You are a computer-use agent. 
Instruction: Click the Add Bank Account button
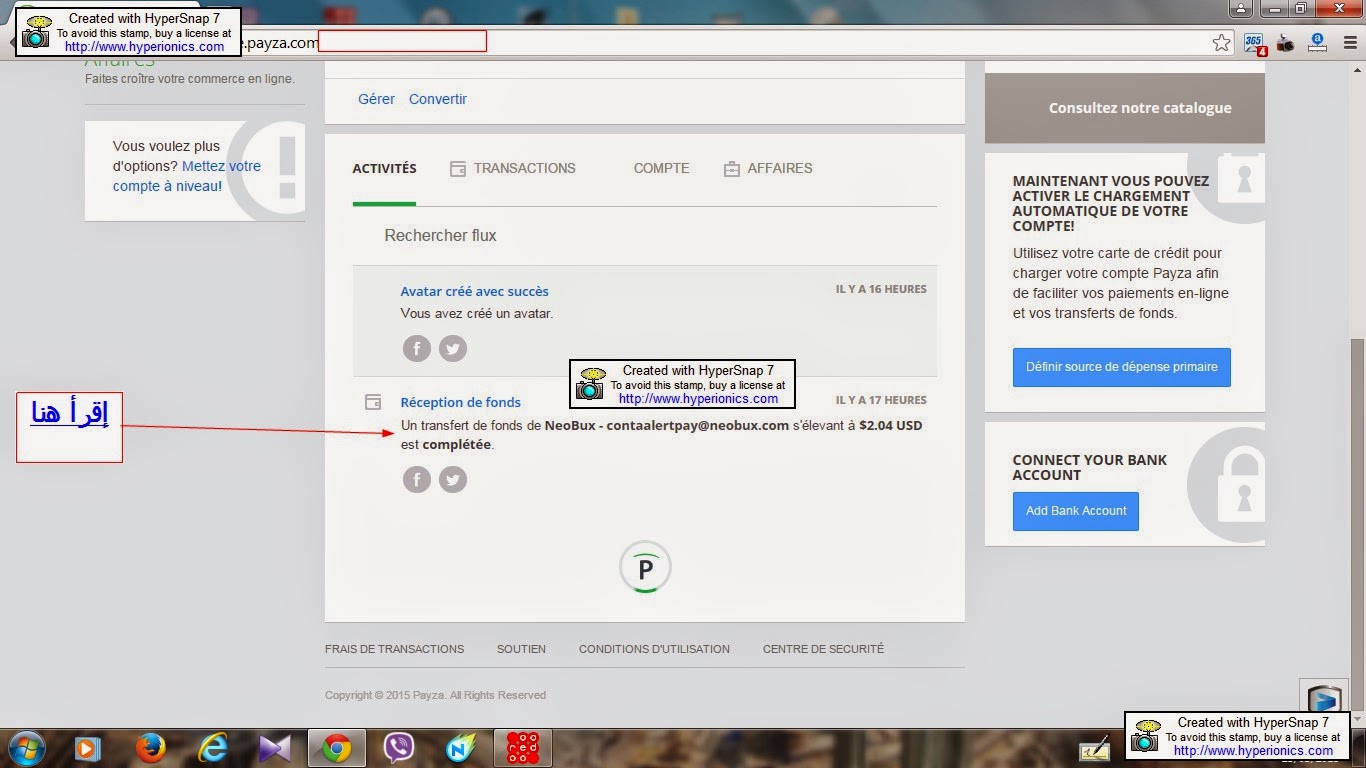tap(1076, 511)
